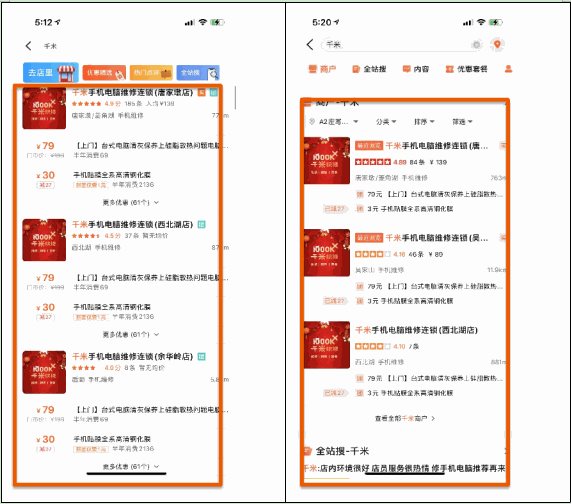571x504 pixels.
Task: Open the user profile icon tab
Action: coord(508,69)
